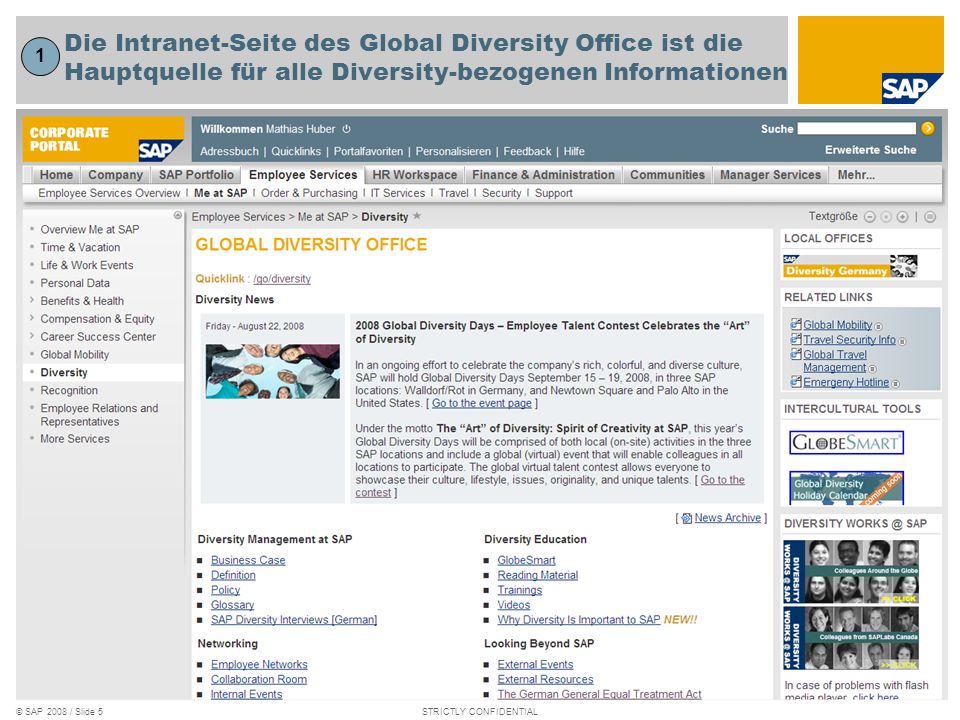Switch to HR Workspace tab
960x720 pixels.
click(414, 175)
